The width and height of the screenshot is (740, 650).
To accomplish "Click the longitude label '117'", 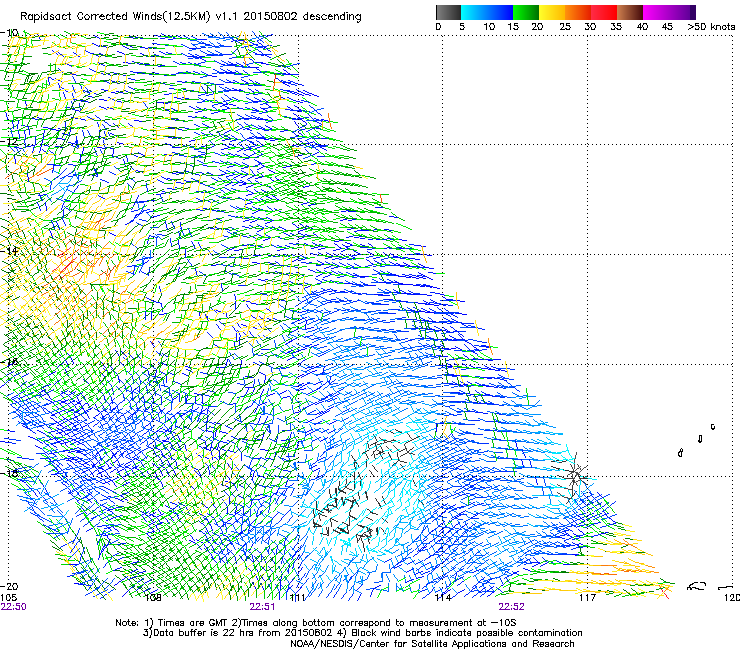I will tap(587, 598).
